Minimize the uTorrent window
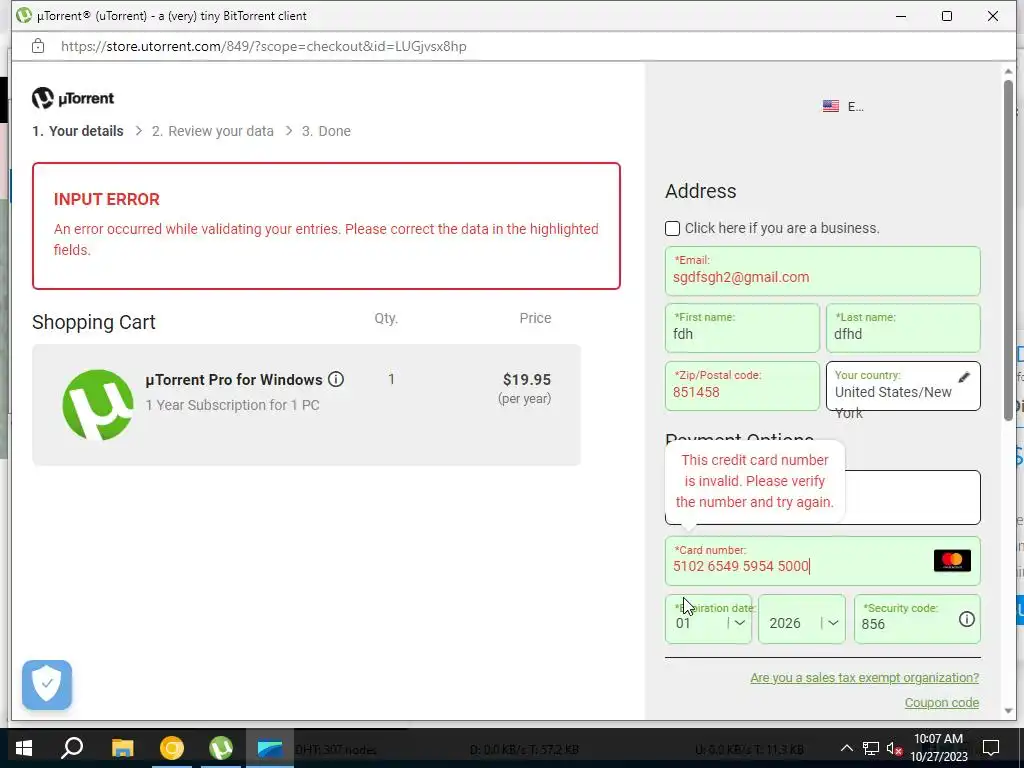The height and width of the screenshot is (768, 1024). point(901,16)
